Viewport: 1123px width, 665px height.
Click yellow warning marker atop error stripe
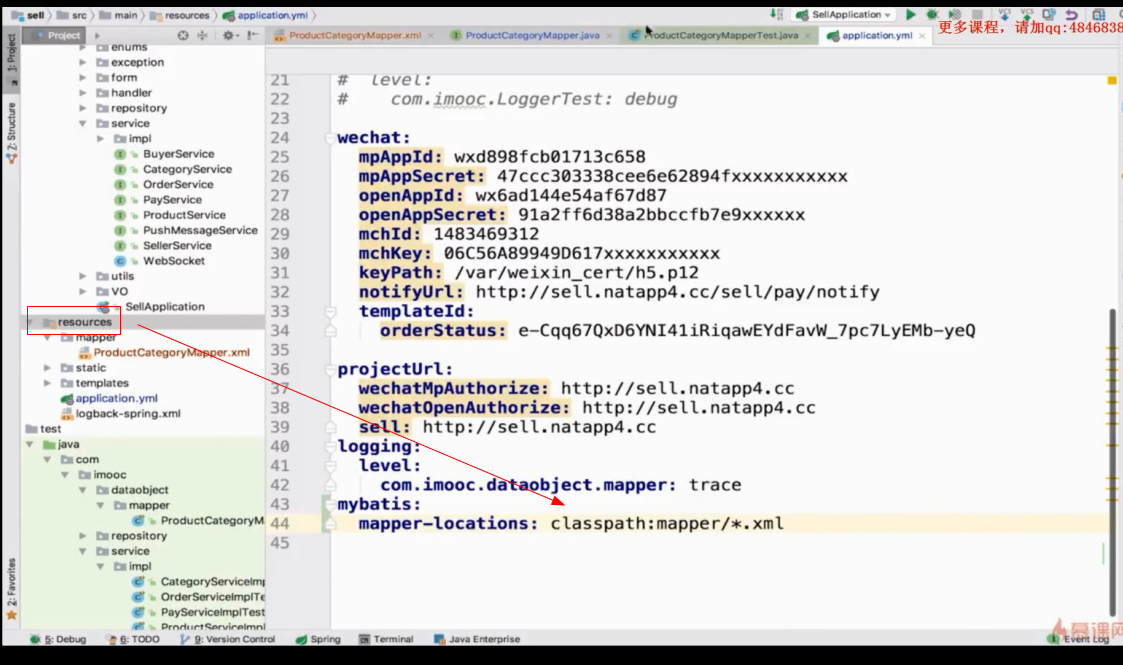pyautogui.click(x=1112, y=79)
